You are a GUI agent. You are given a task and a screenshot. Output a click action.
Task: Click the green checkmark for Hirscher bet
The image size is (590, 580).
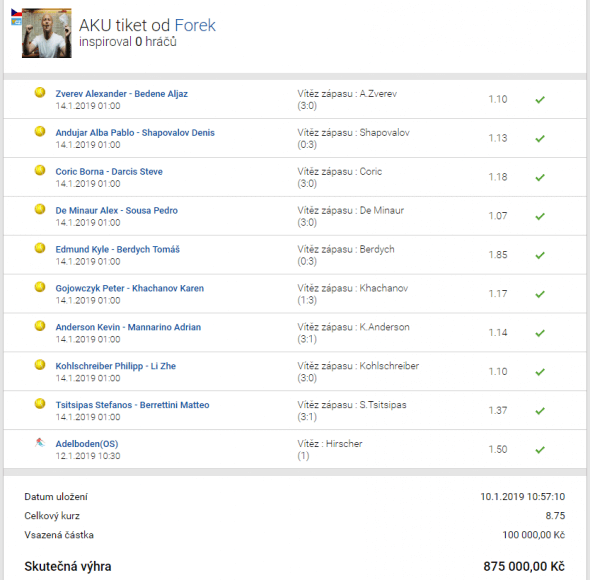[540, 450]
